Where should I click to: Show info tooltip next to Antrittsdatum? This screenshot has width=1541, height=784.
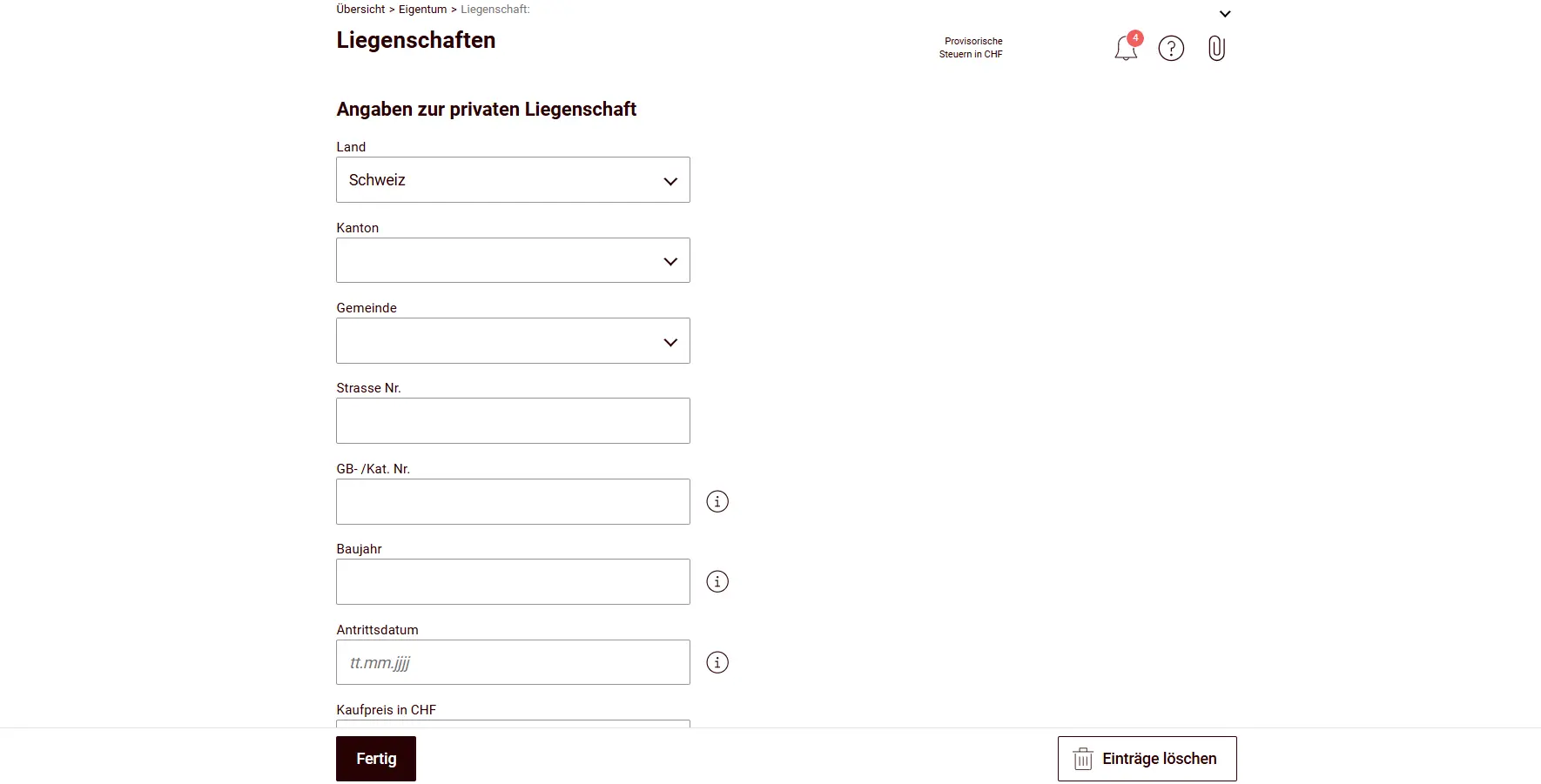click(x=717, y=662)
